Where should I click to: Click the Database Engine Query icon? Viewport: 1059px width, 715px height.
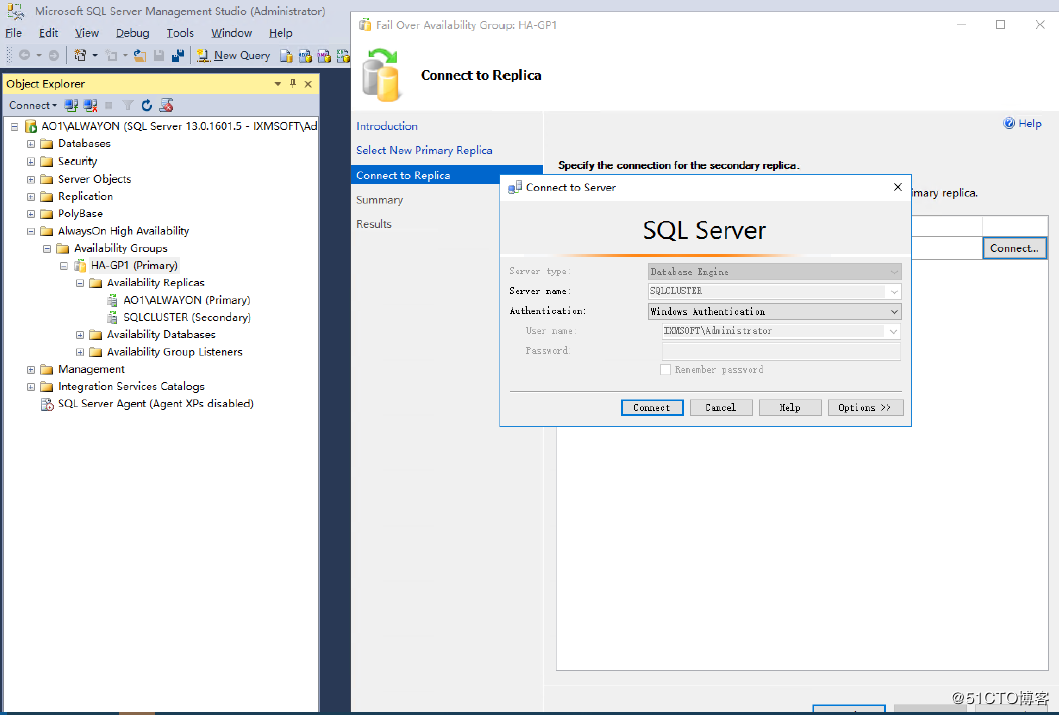[286, 55]
